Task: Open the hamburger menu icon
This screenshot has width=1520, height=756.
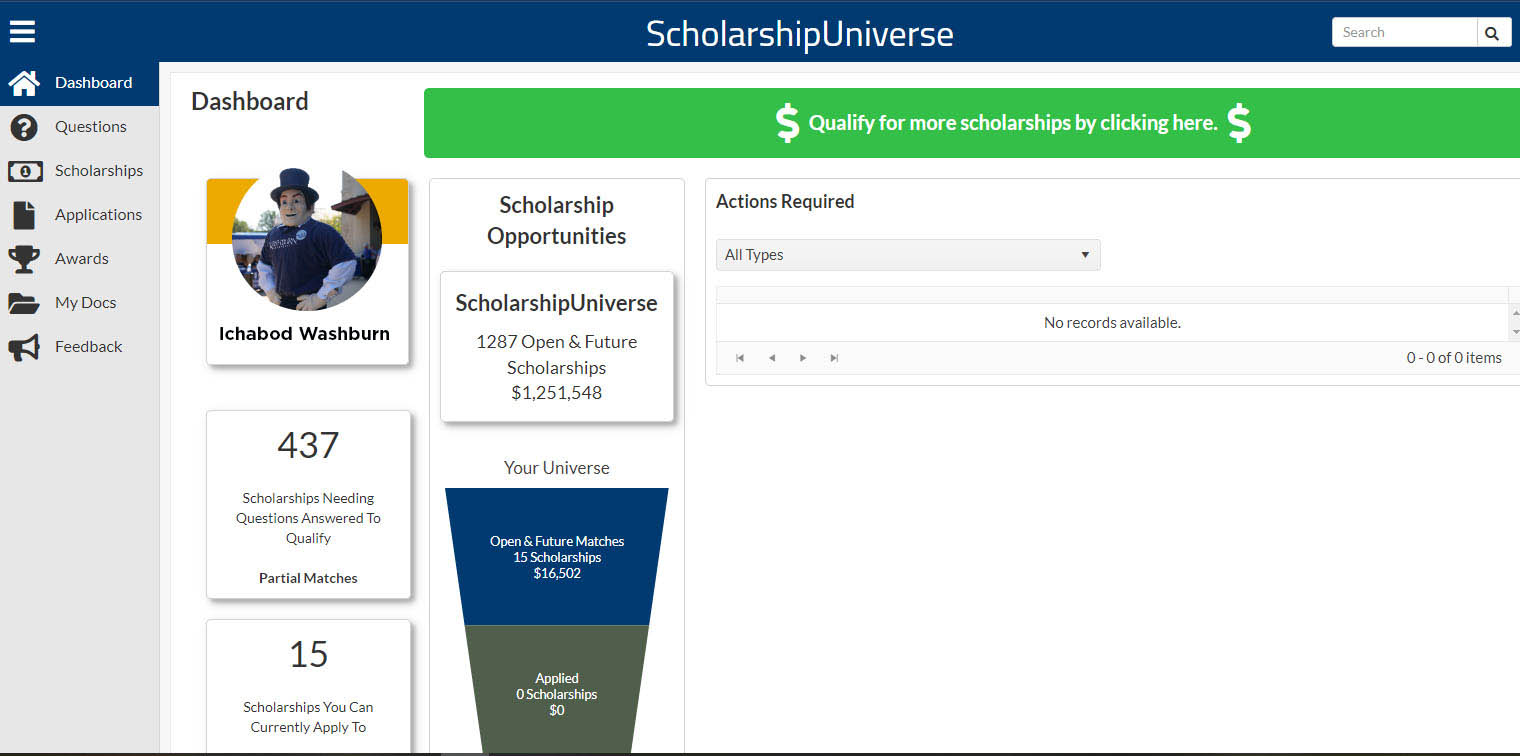Action: [x=22, y=32]
